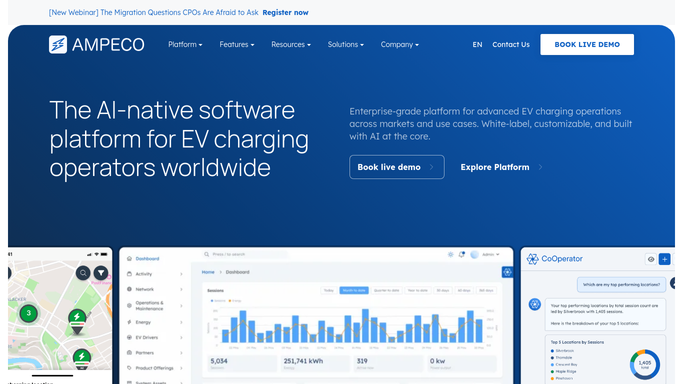Open the map filter funnel icon

click(101, 273)
